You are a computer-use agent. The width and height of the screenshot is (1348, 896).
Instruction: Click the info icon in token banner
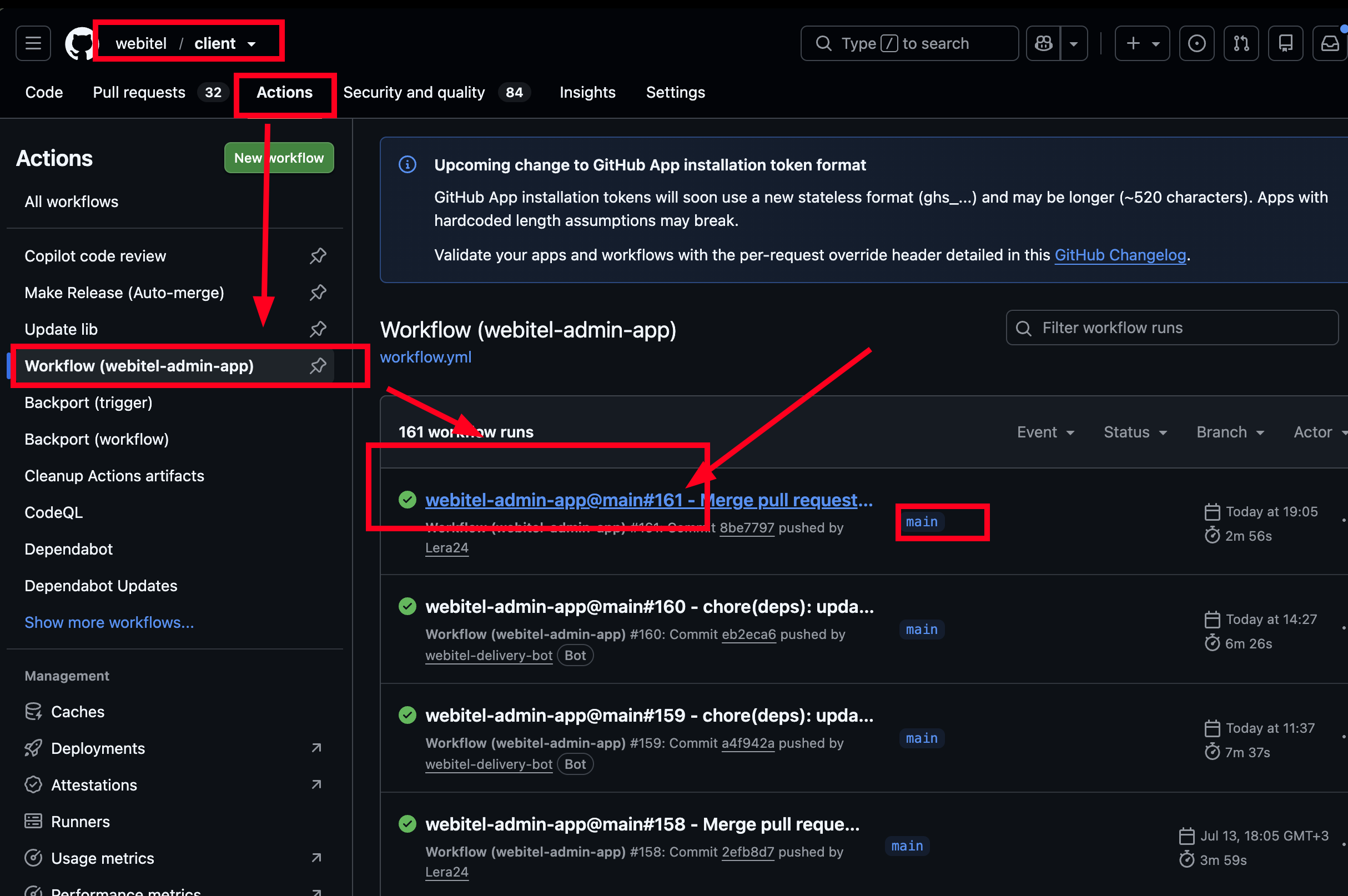pos(408,164)
